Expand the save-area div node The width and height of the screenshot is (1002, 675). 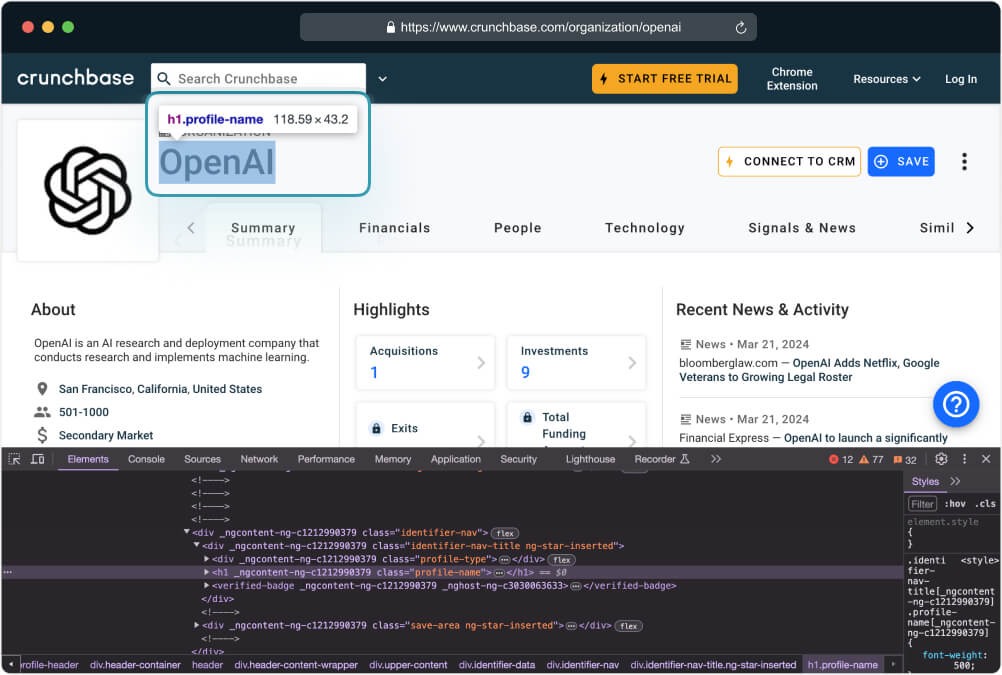197,625
